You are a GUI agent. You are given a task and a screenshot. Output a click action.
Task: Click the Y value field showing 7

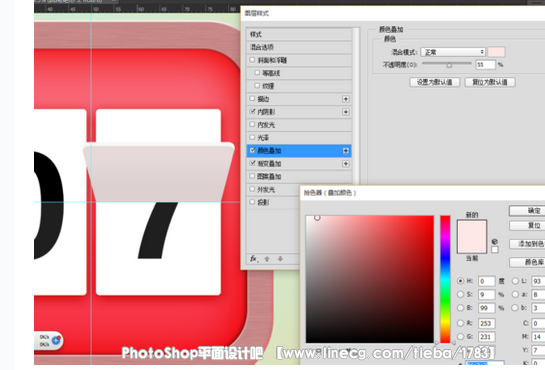click(x=538, y=350)
